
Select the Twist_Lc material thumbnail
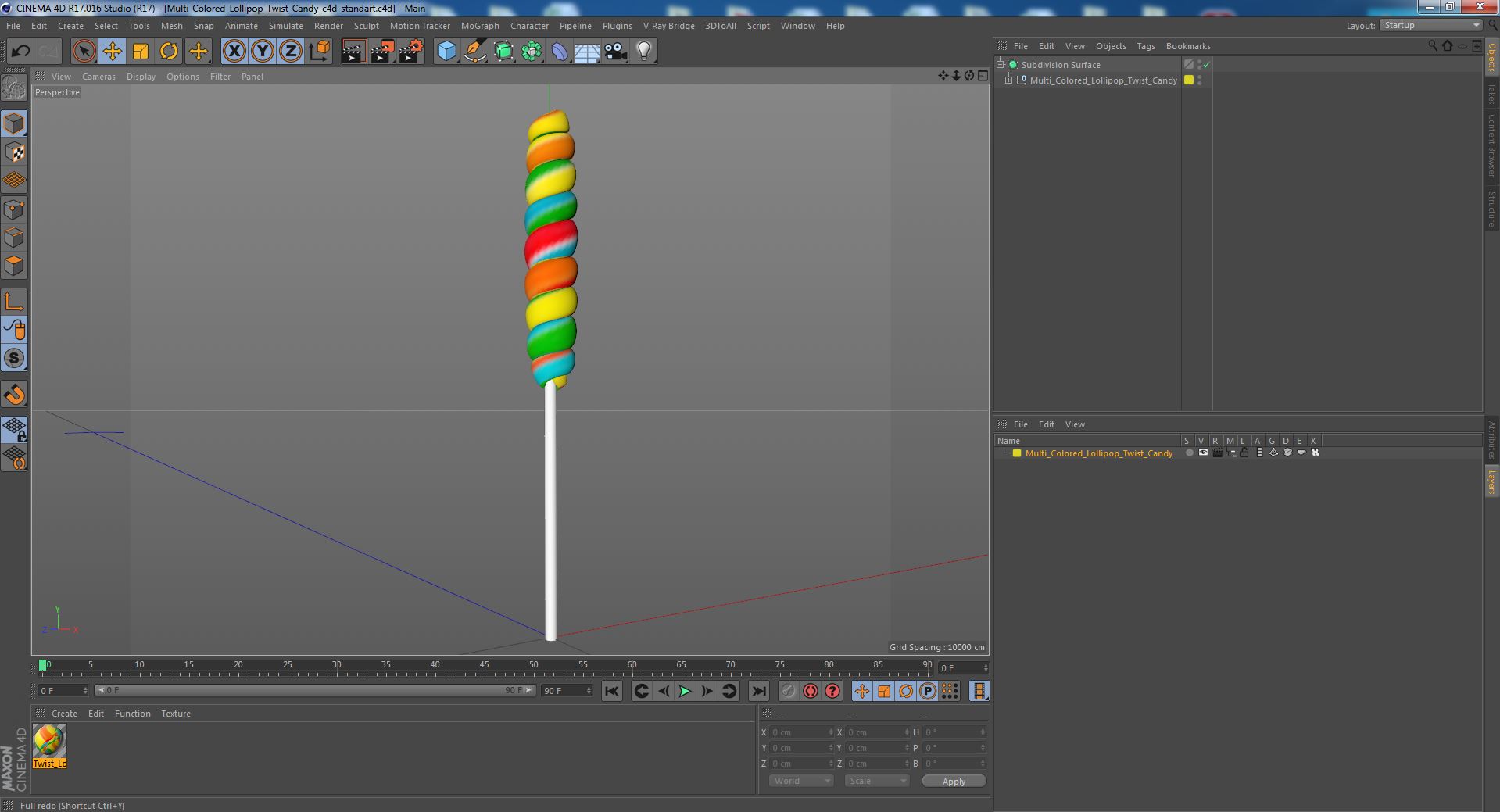(49, 741)
